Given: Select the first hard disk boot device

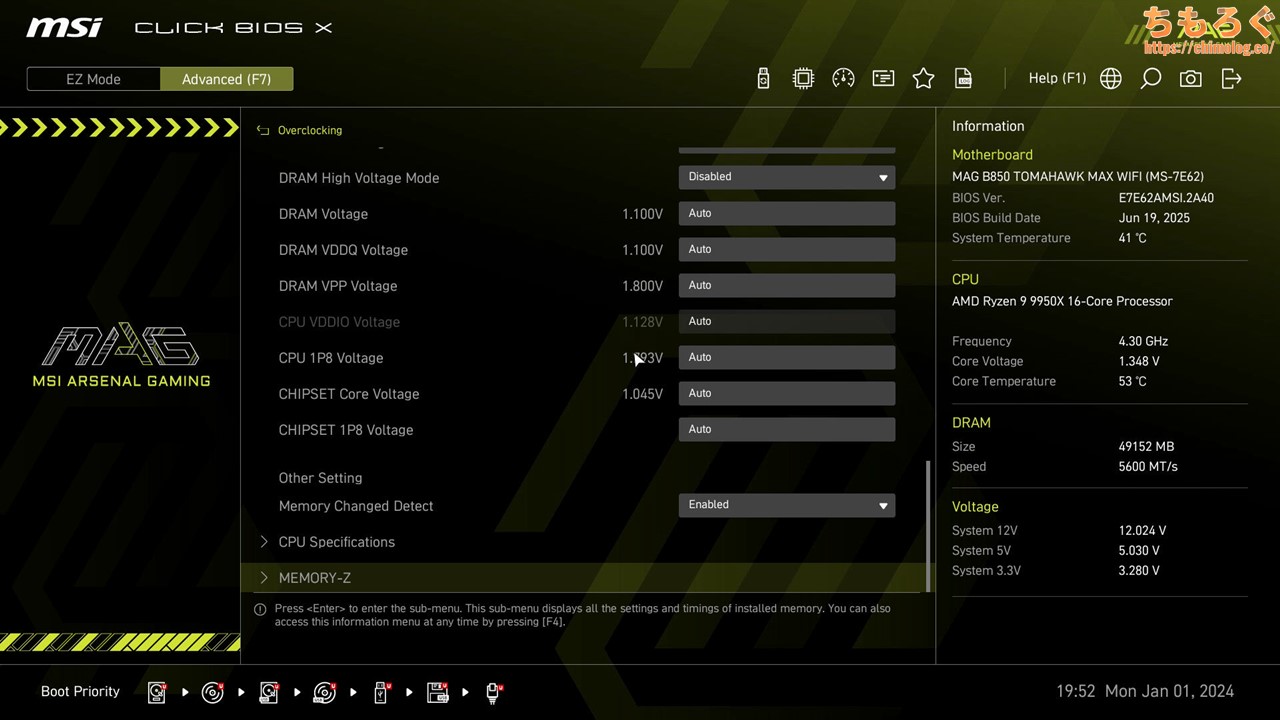Looking at the screenshot, I should point(157,692).
